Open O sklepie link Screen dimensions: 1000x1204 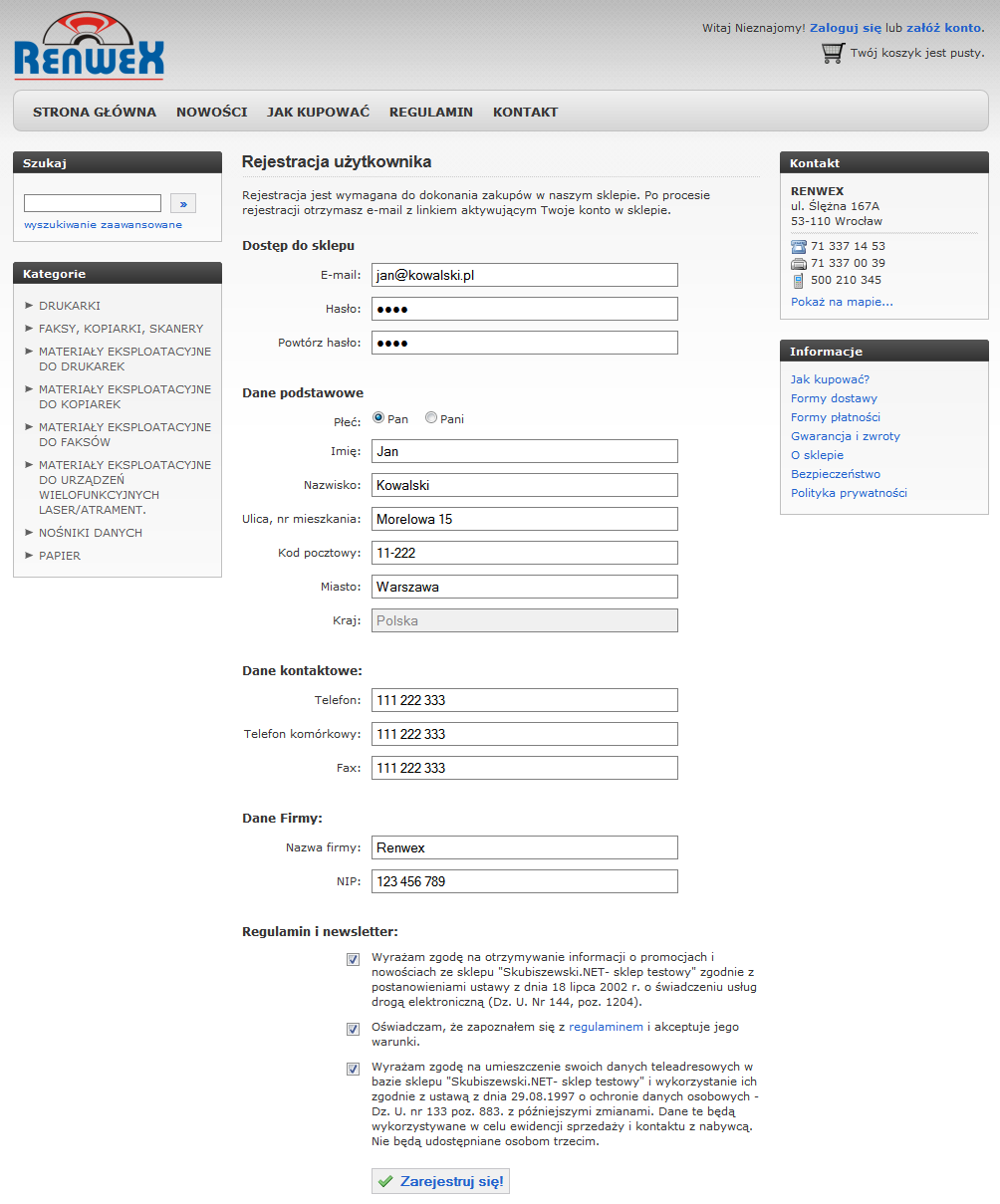817,455
